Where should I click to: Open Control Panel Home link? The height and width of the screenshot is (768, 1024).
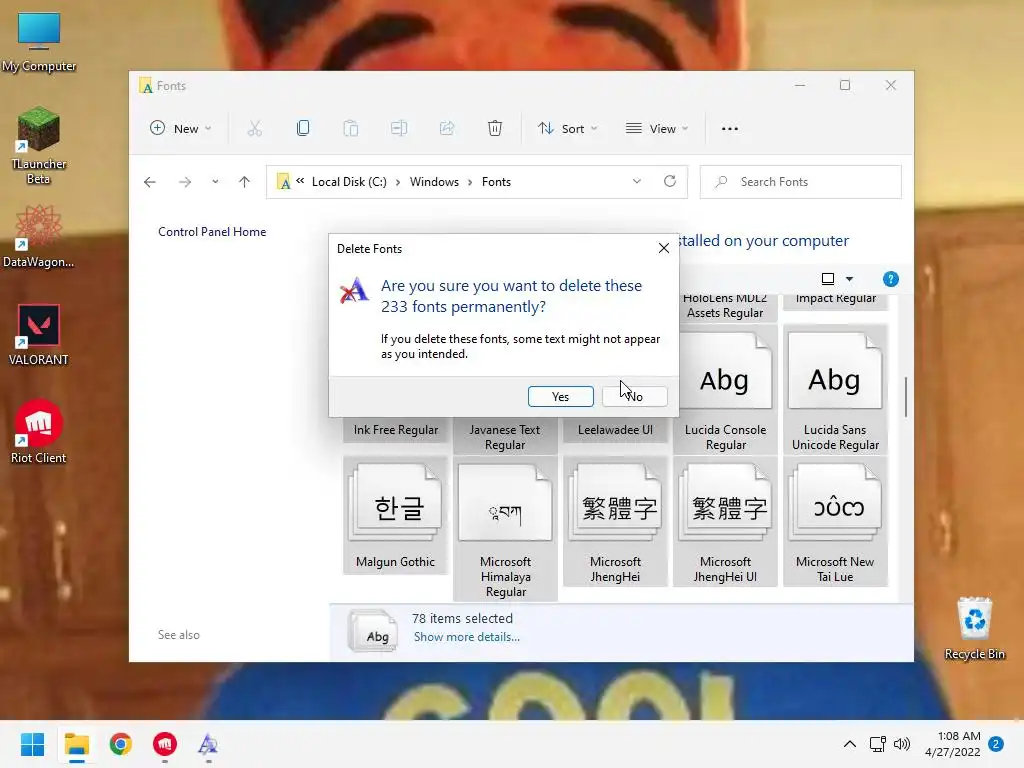[x=212, y=232]
